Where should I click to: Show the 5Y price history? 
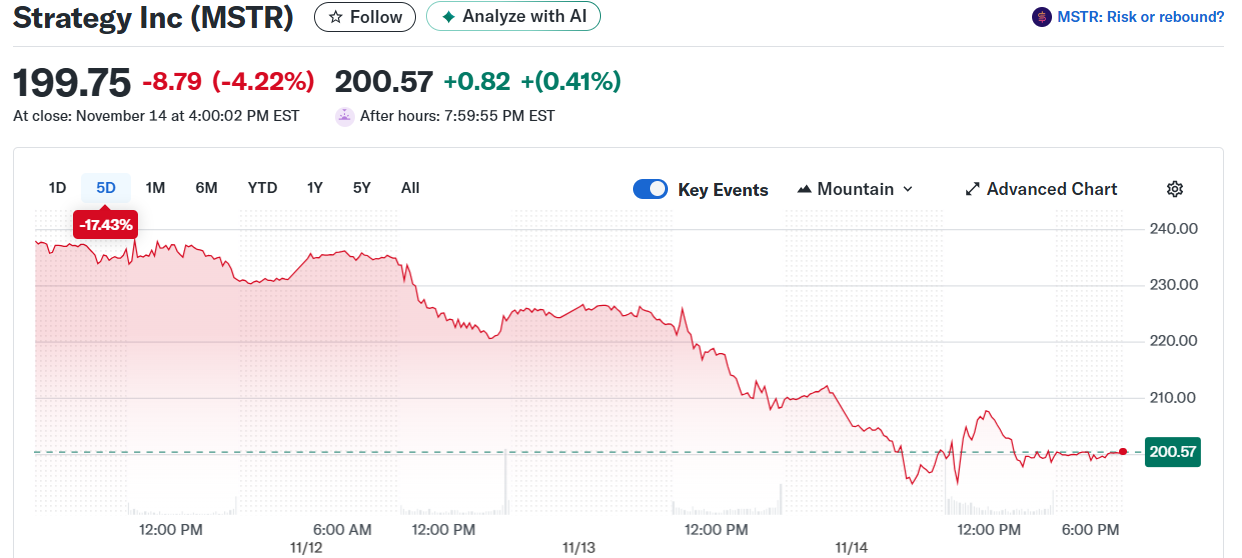[x=361, y=188]
